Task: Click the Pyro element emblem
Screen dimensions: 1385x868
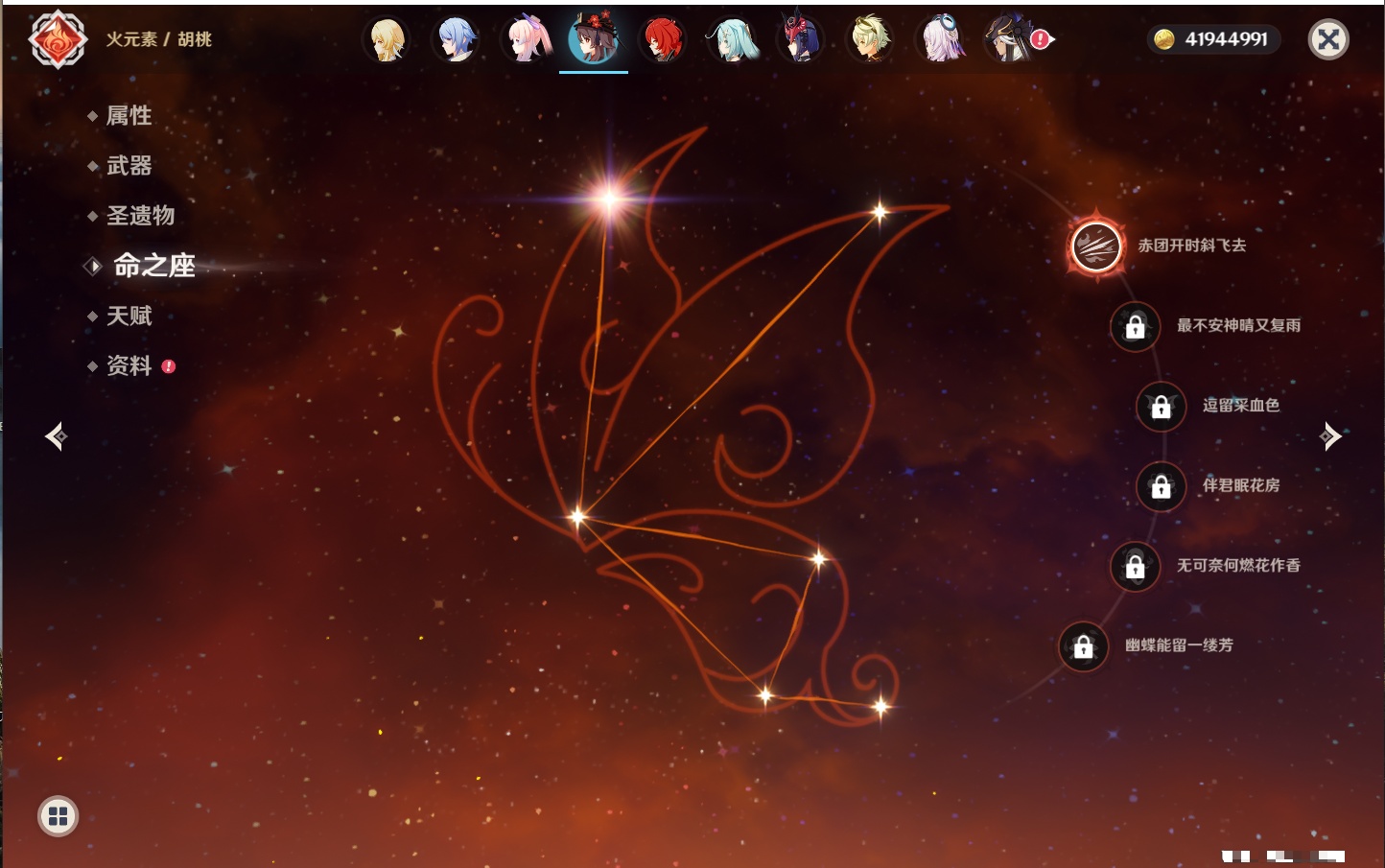Action: coord(58,39)
